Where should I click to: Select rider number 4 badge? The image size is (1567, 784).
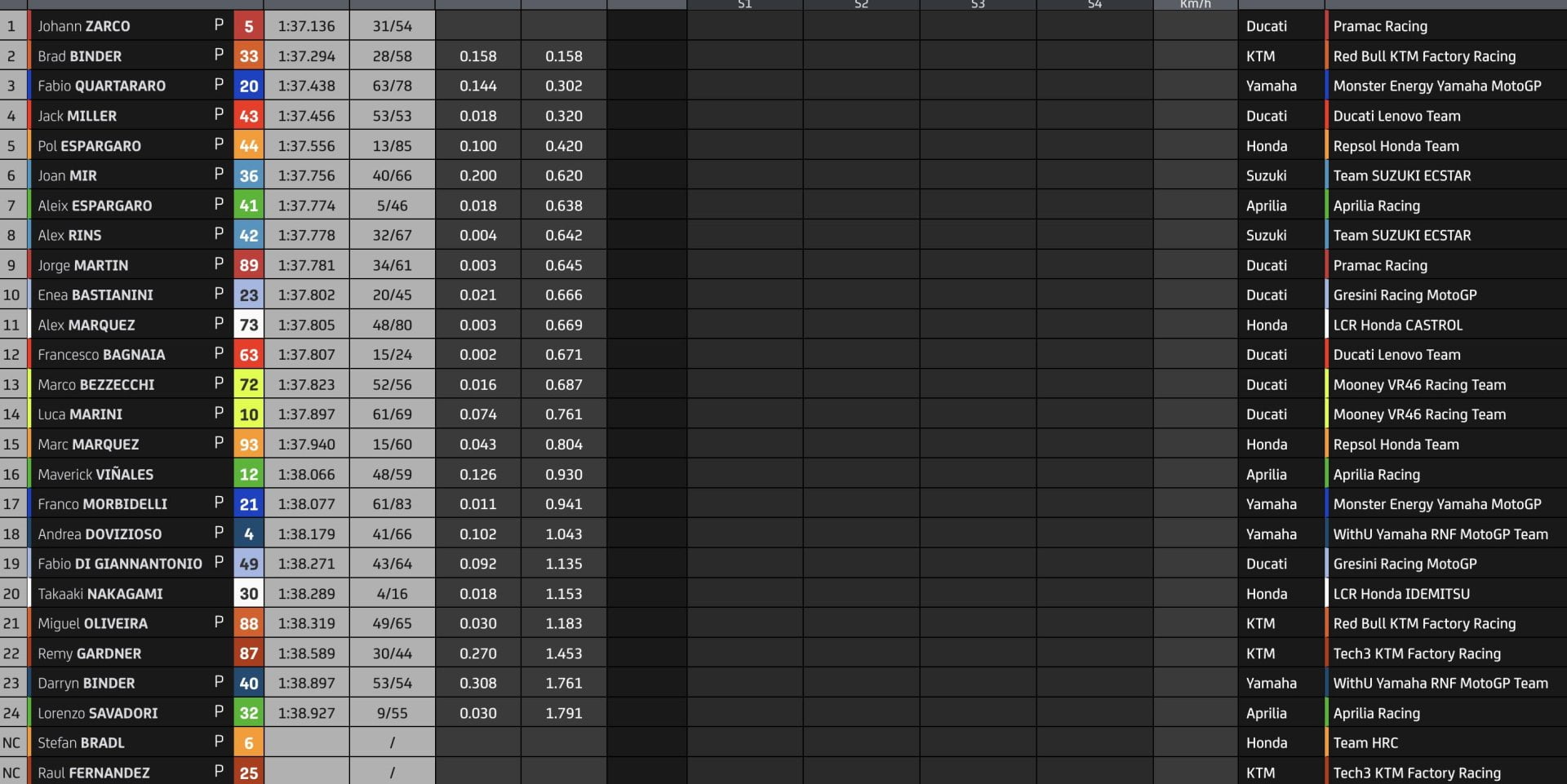[x=248, y=534]
